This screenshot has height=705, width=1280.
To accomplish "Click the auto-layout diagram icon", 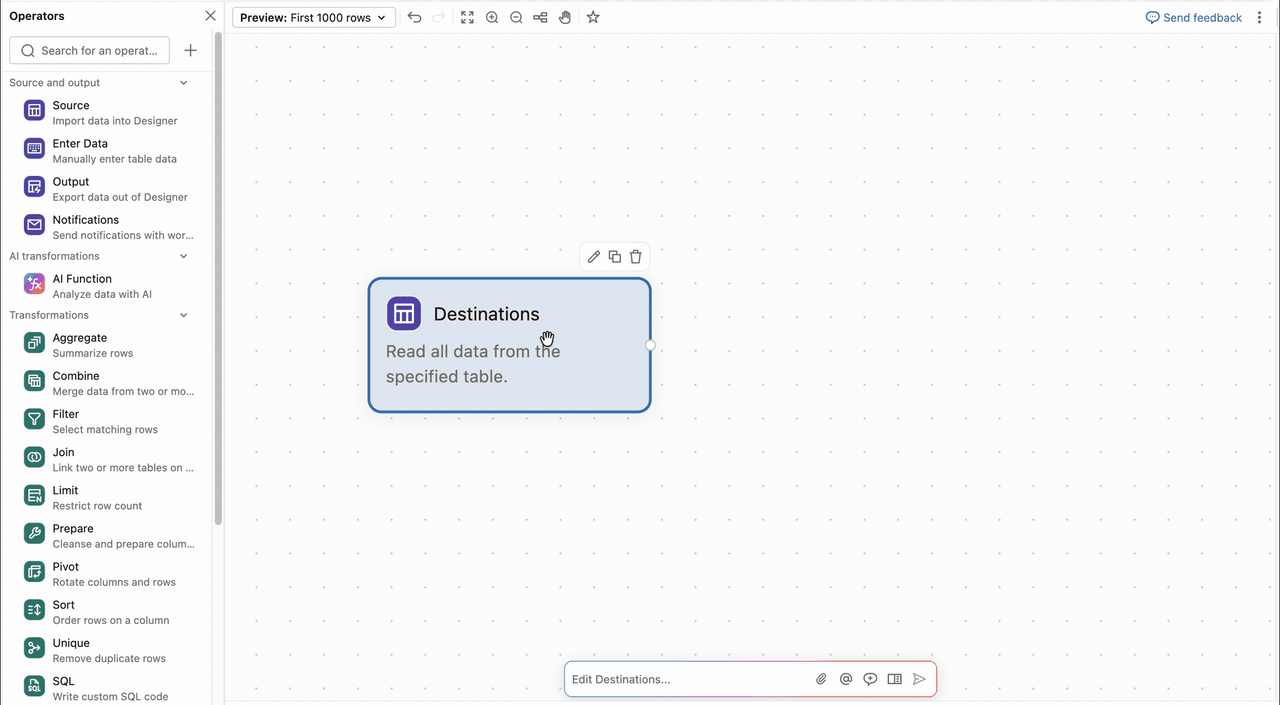I will click(x=540, y=18).
